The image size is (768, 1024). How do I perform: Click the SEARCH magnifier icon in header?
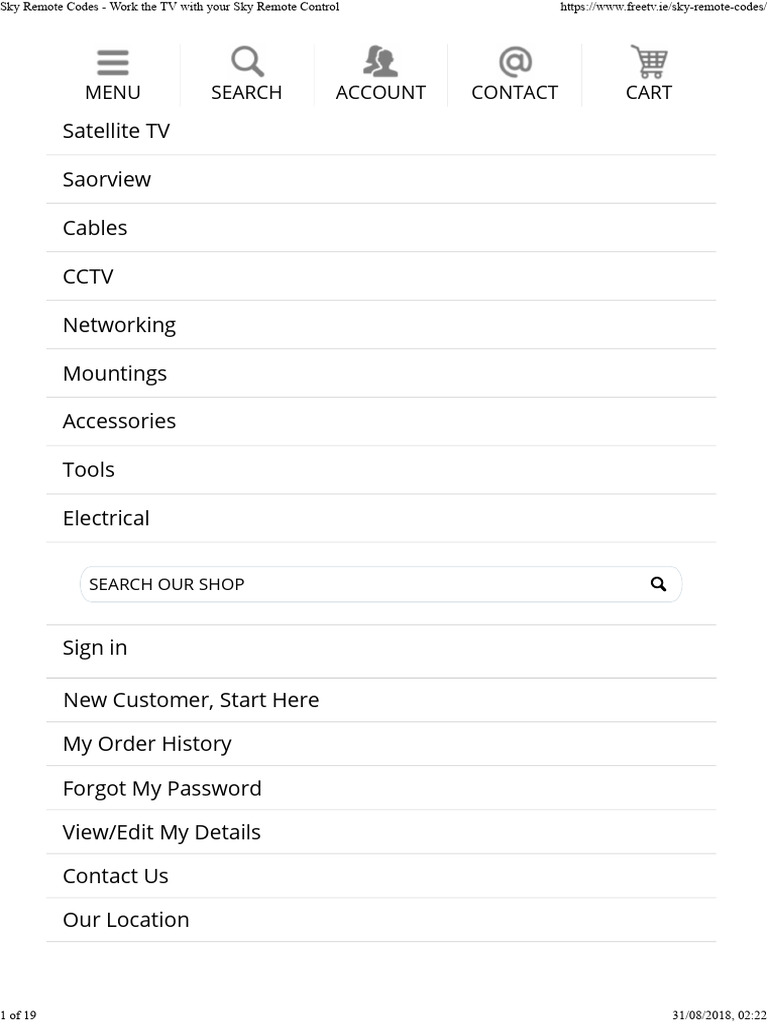246,63
